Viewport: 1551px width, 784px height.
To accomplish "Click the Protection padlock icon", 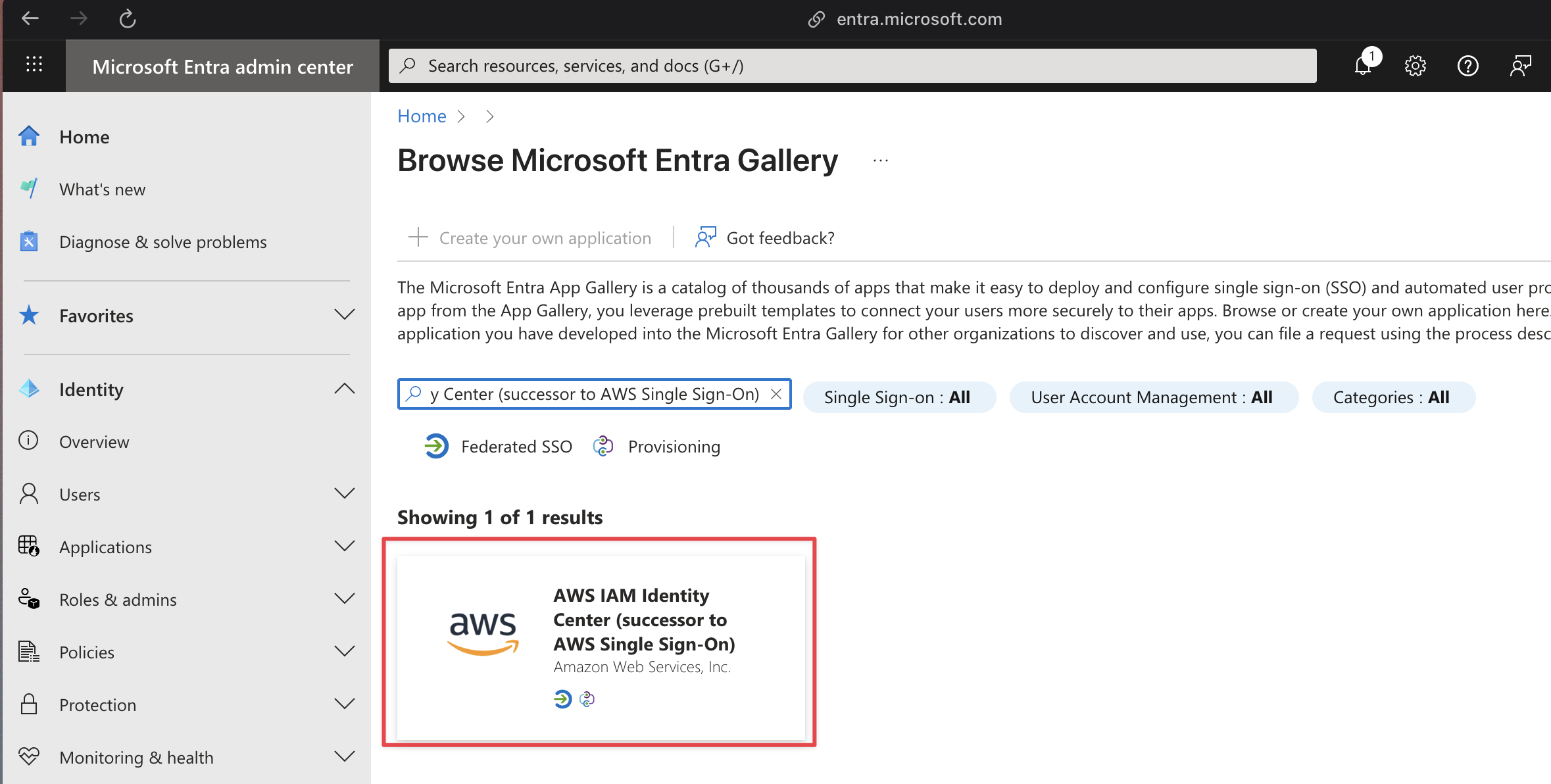I will pos(29,704).
